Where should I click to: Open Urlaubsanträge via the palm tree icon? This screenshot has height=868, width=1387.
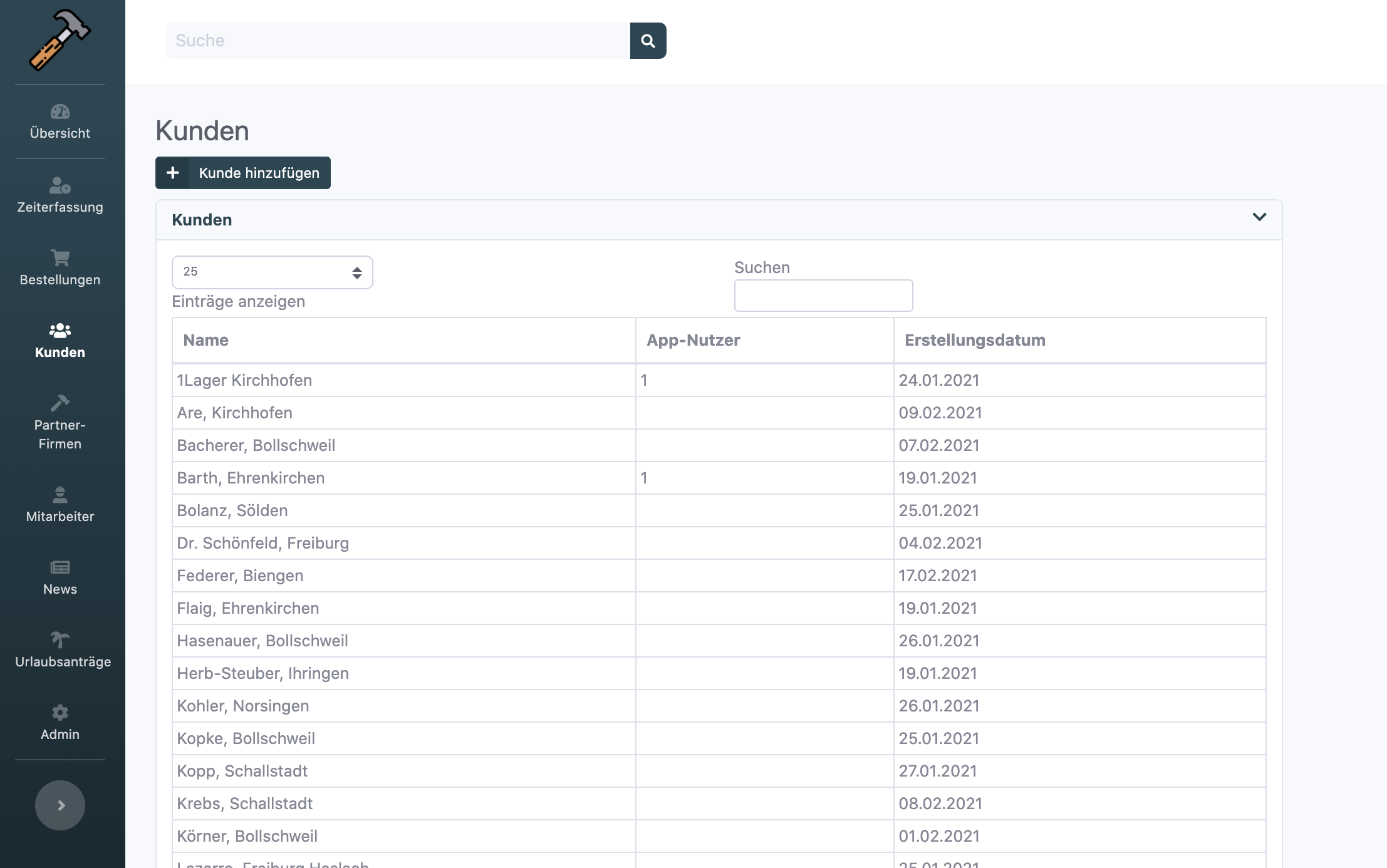[60, 640]
